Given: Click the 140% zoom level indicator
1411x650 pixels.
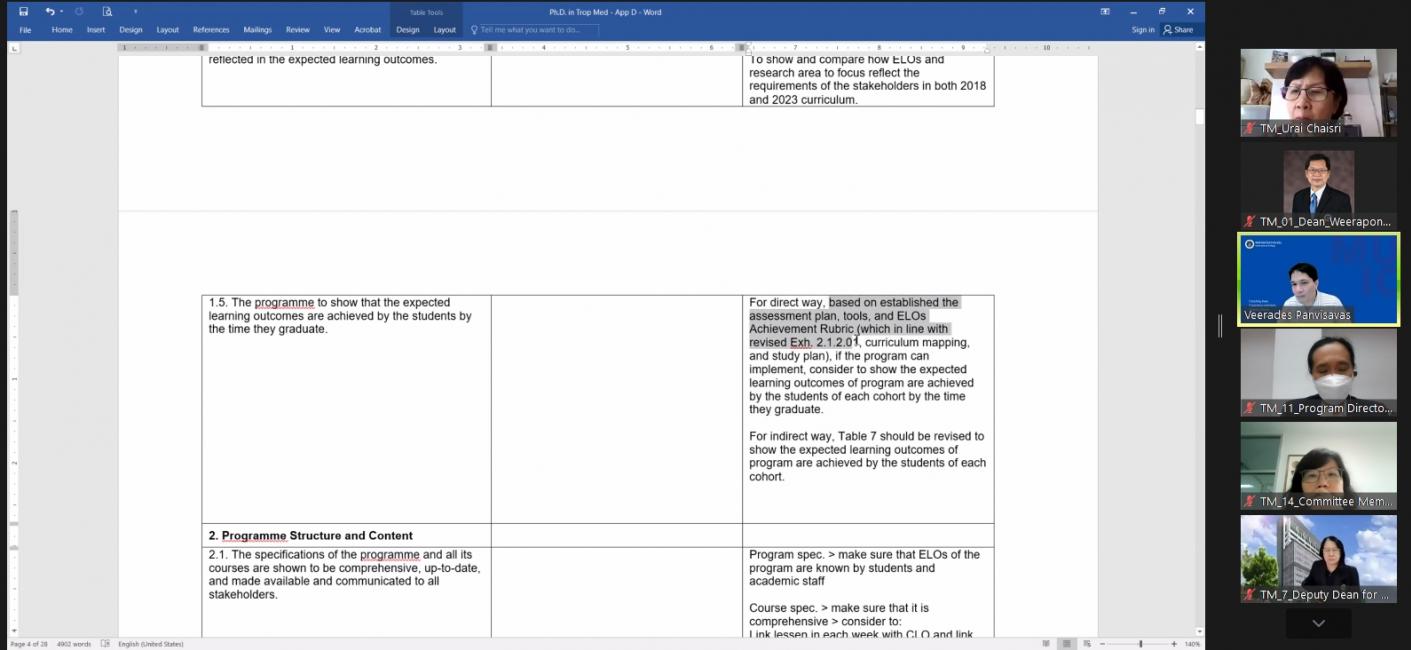Looking at the screenshot, I should click(x=1192, y=644).
